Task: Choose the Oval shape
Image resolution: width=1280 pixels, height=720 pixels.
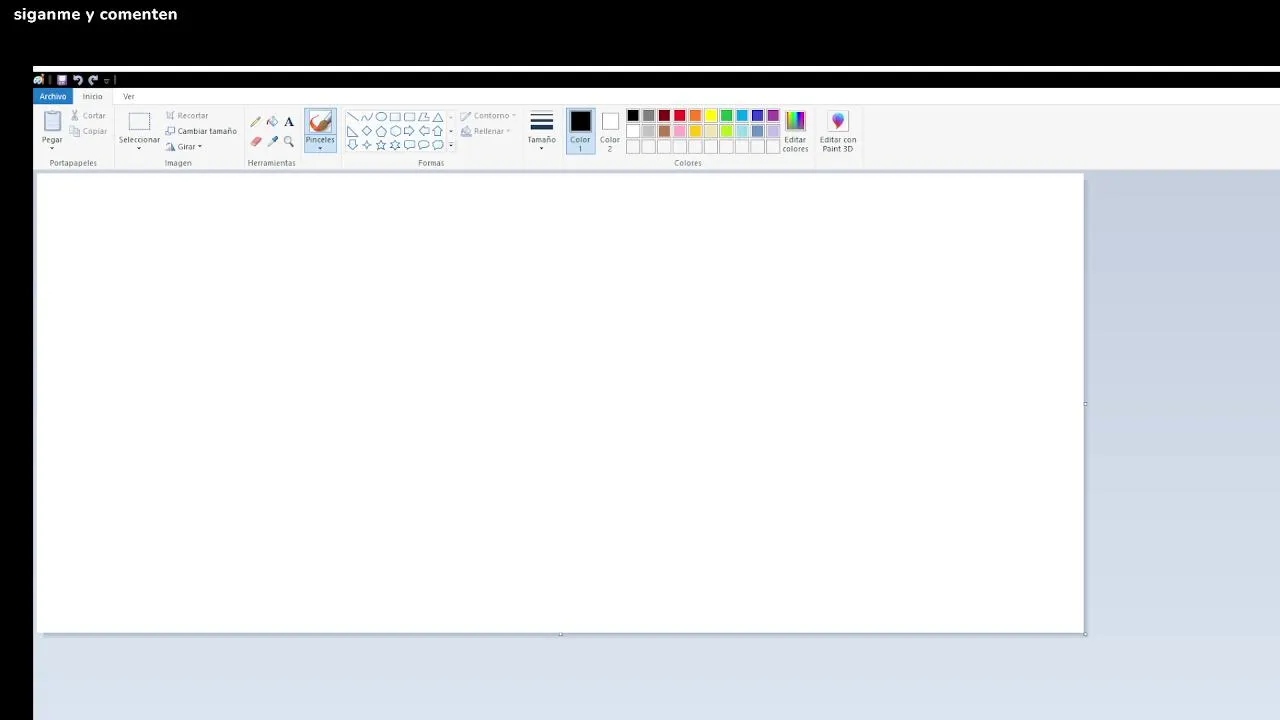Action: [381, 117]
